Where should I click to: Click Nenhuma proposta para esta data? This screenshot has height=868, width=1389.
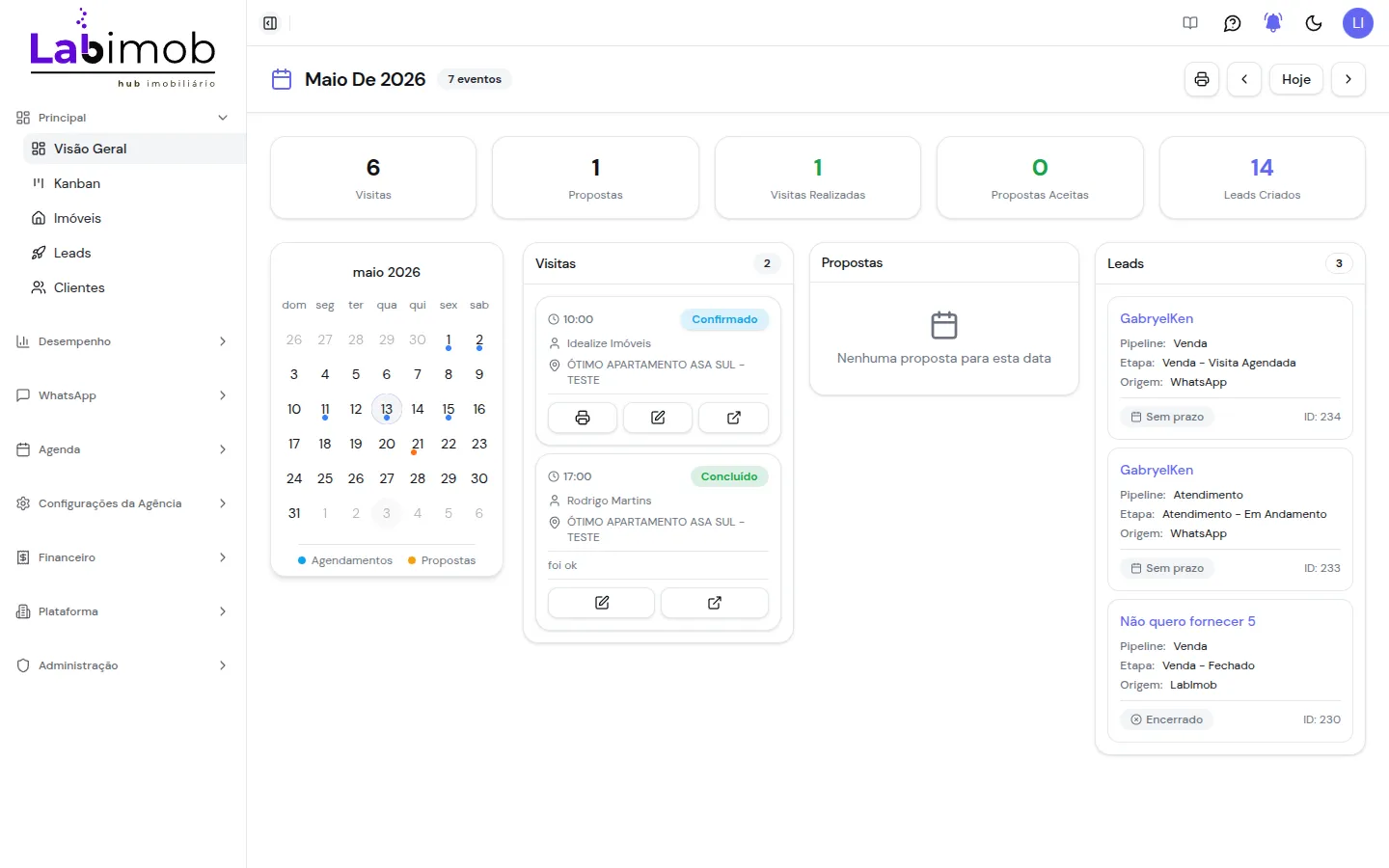(944, 358)
